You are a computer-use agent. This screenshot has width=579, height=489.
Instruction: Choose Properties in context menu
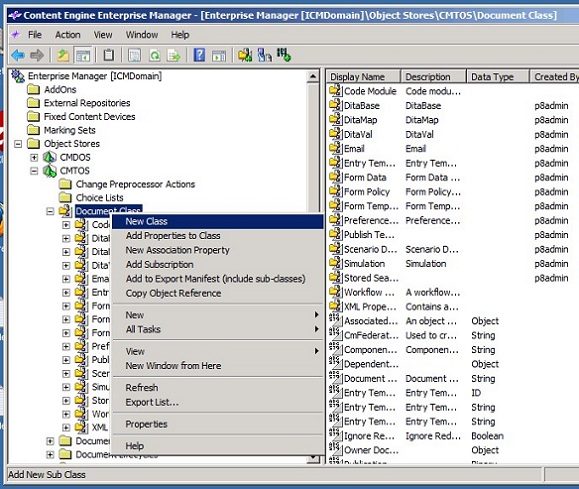(217, 424)
